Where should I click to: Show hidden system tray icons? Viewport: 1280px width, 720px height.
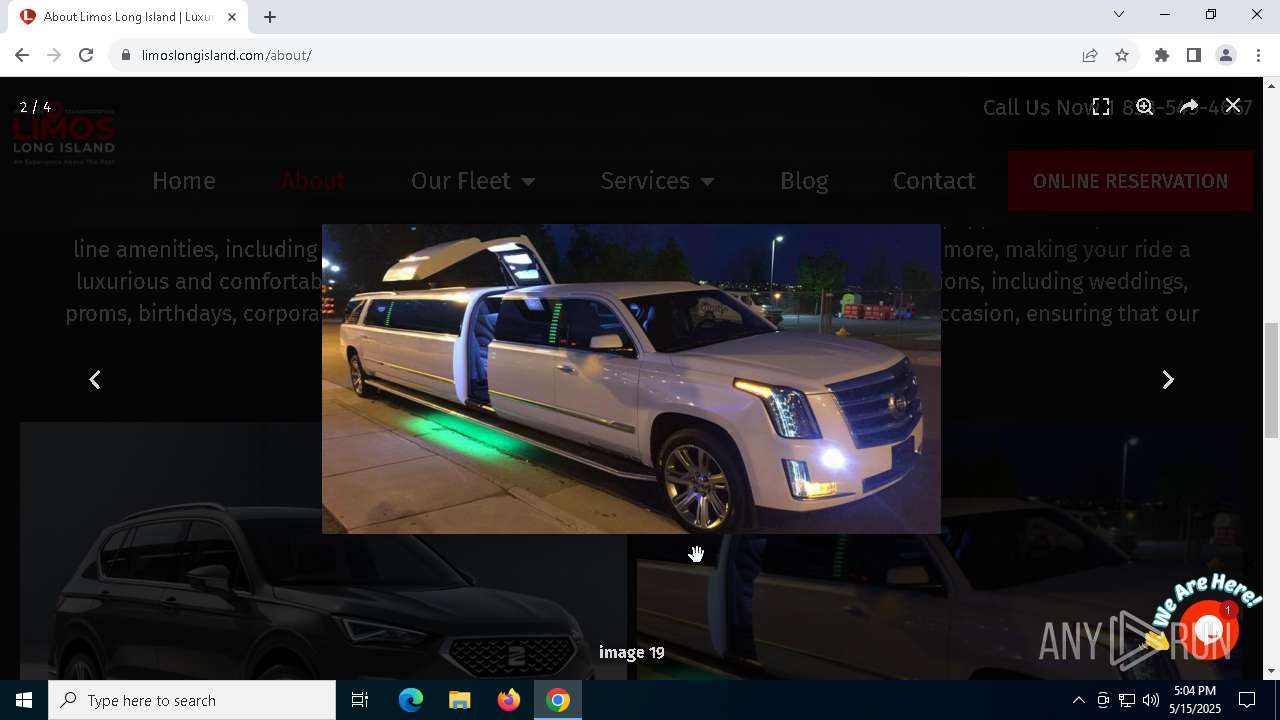(x=1078, y=700)
